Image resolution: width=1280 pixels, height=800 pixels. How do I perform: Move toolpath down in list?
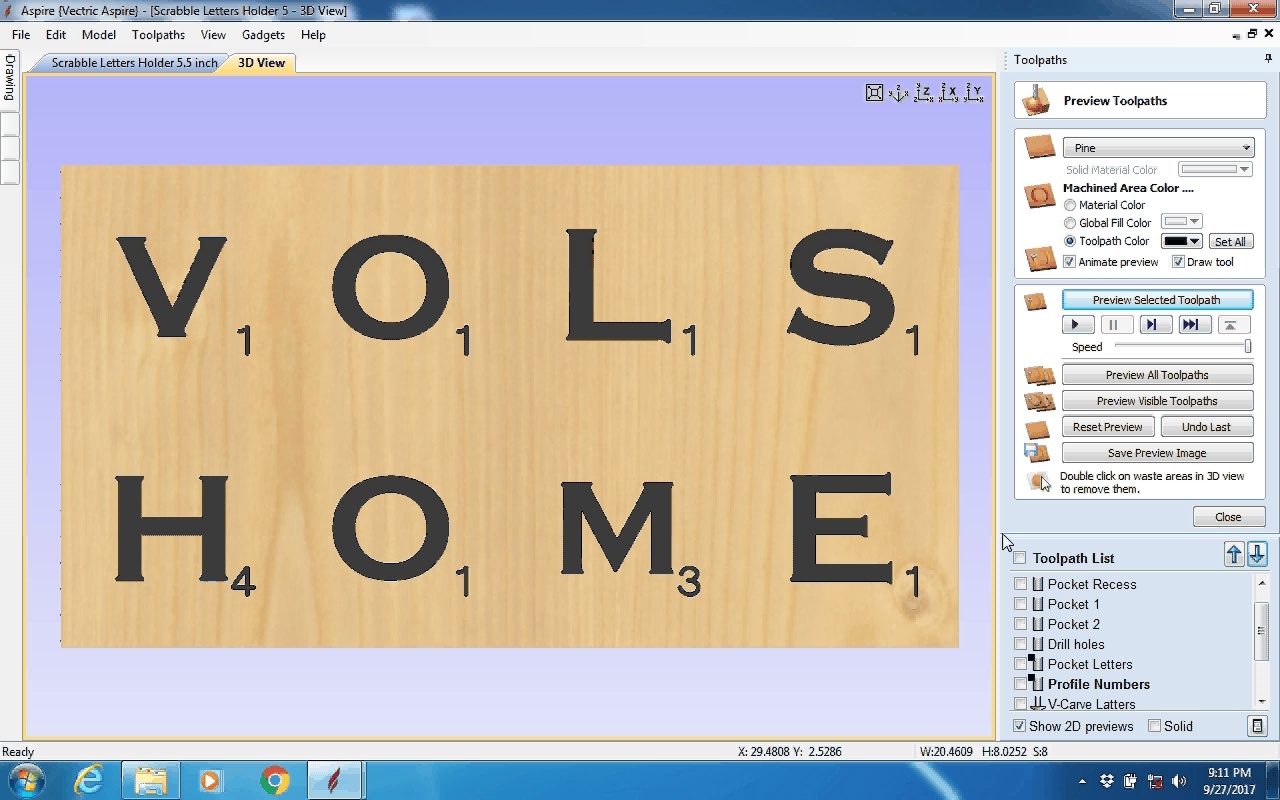[x=1257, y=555]
